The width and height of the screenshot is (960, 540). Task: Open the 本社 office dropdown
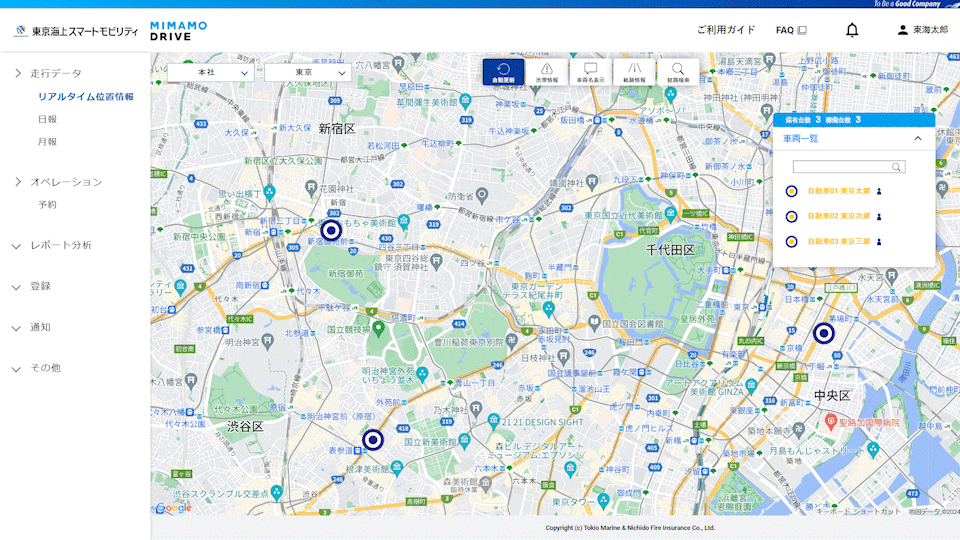211,72
